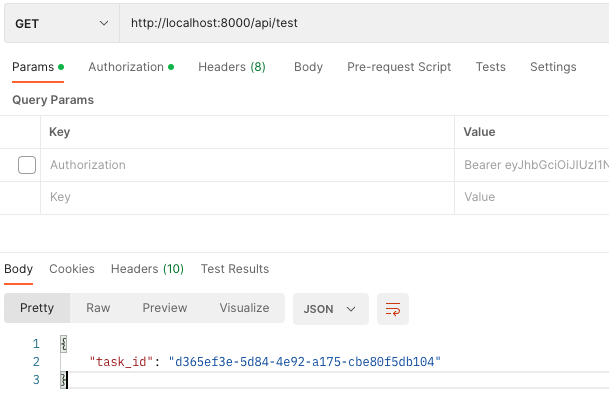Screen dimensions: 609x406
Task: Select the Pretty view button
Action: [37, 308]
